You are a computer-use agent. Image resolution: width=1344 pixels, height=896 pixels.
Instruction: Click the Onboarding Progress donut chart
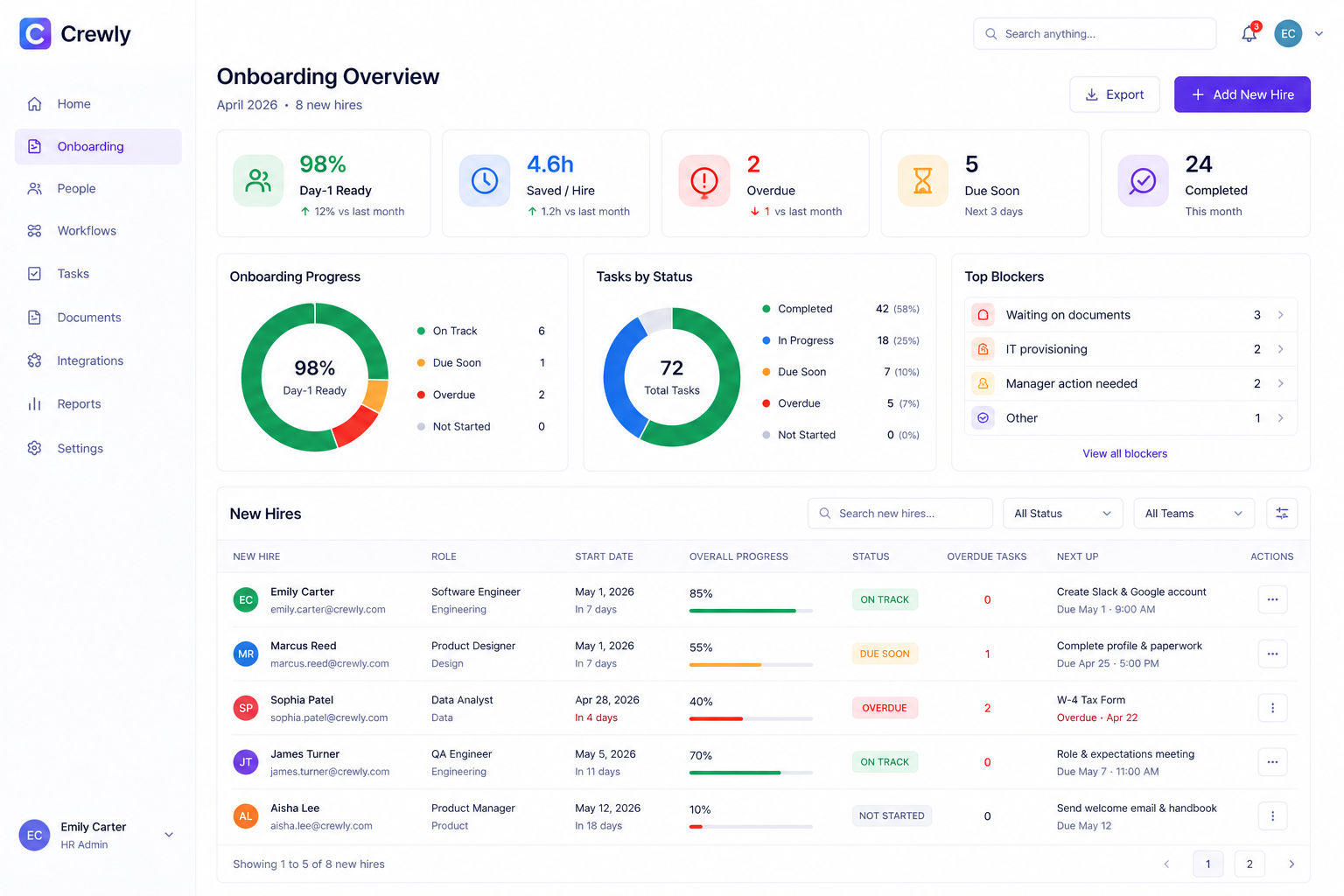coord(315,377)
